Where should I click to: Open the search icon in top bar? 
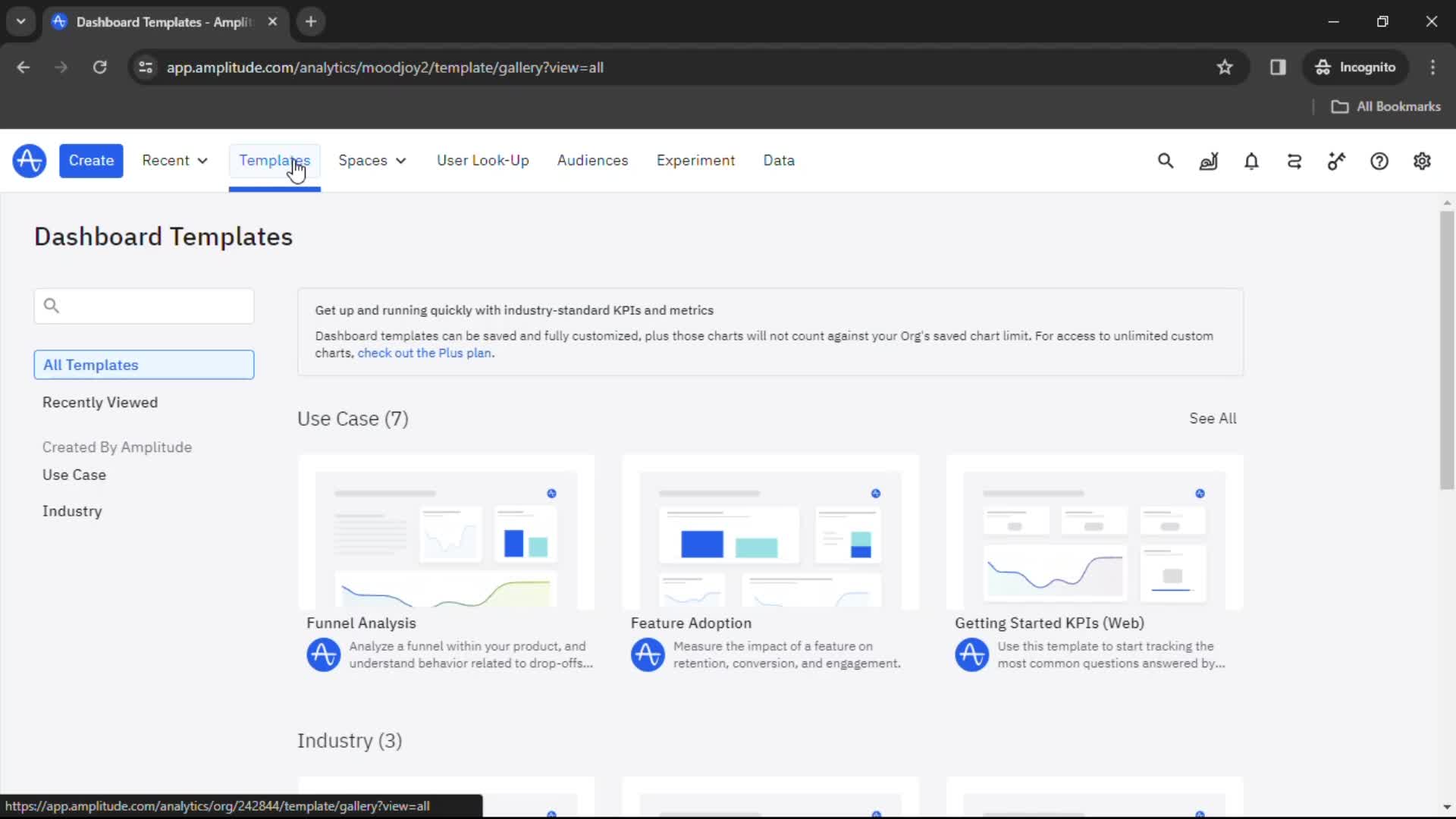[x=1166, y=161]
